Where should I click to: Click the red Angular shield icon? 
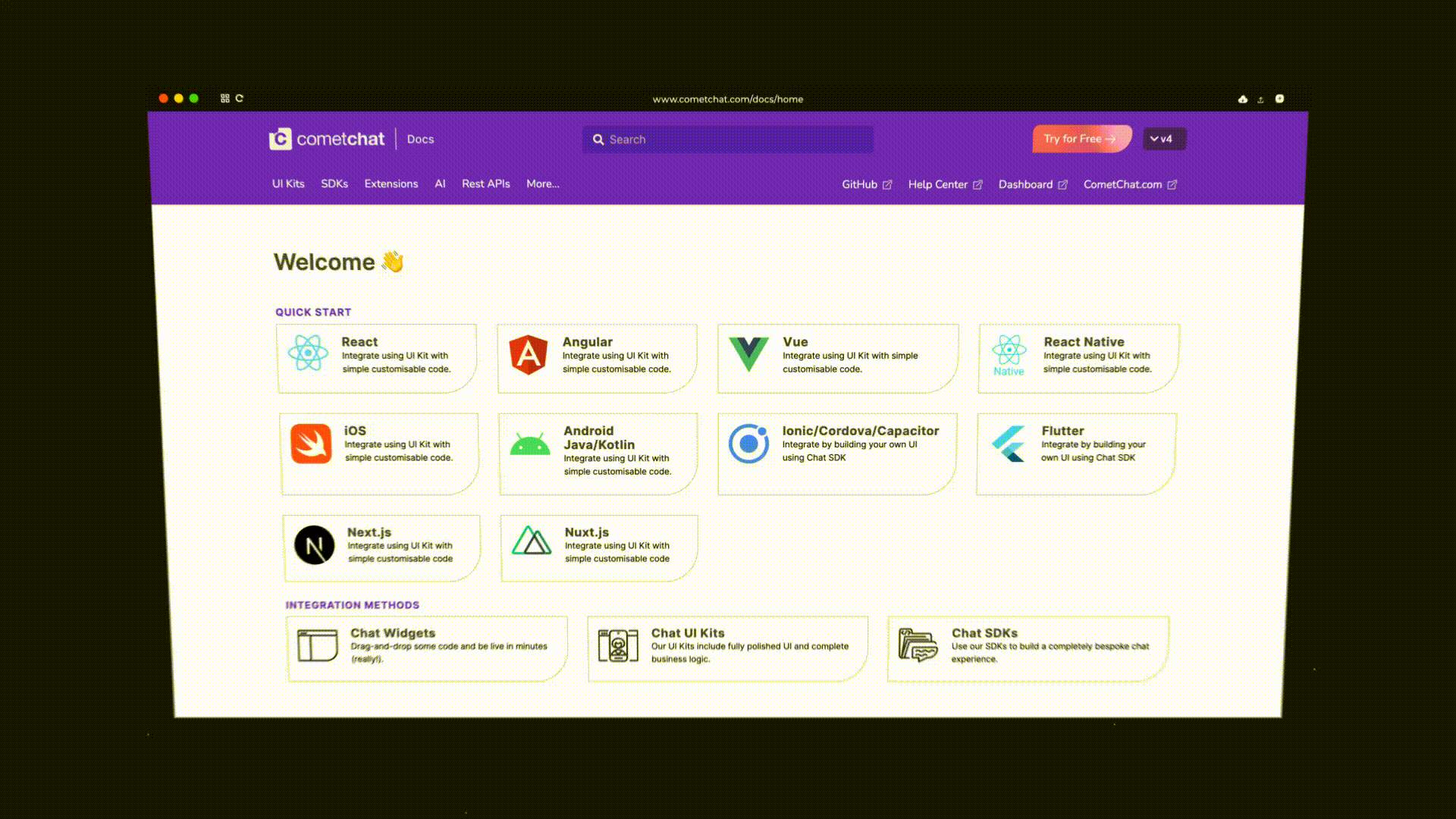[x=529, y=354]
